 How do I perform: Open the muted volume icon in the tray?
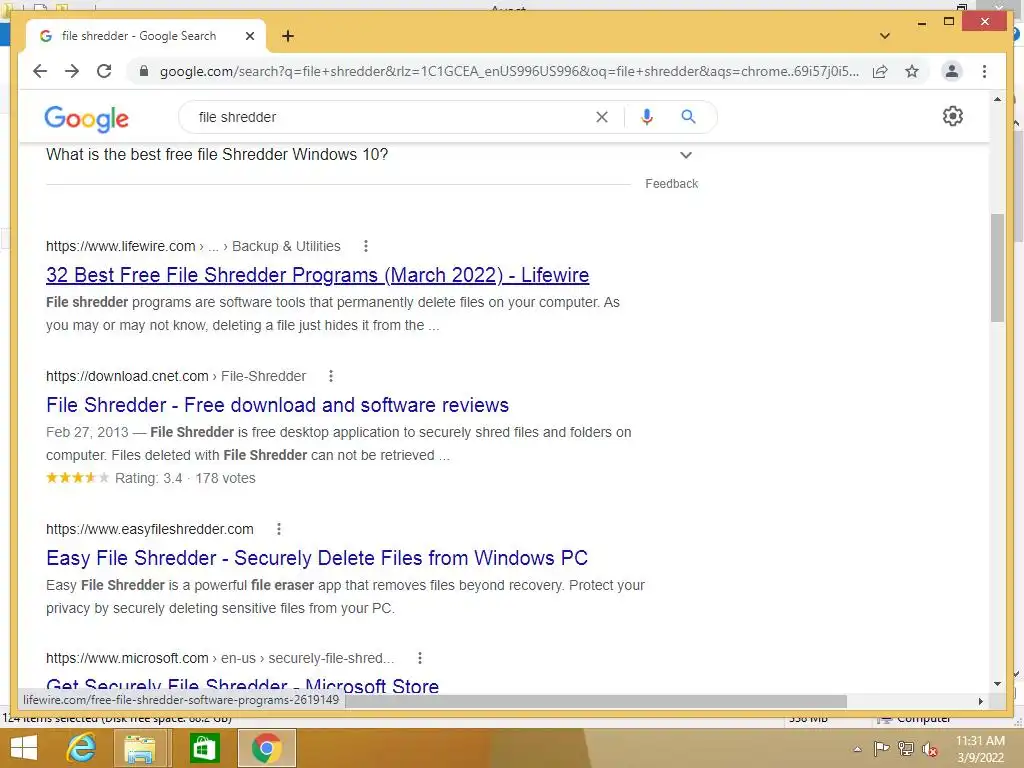930,749
